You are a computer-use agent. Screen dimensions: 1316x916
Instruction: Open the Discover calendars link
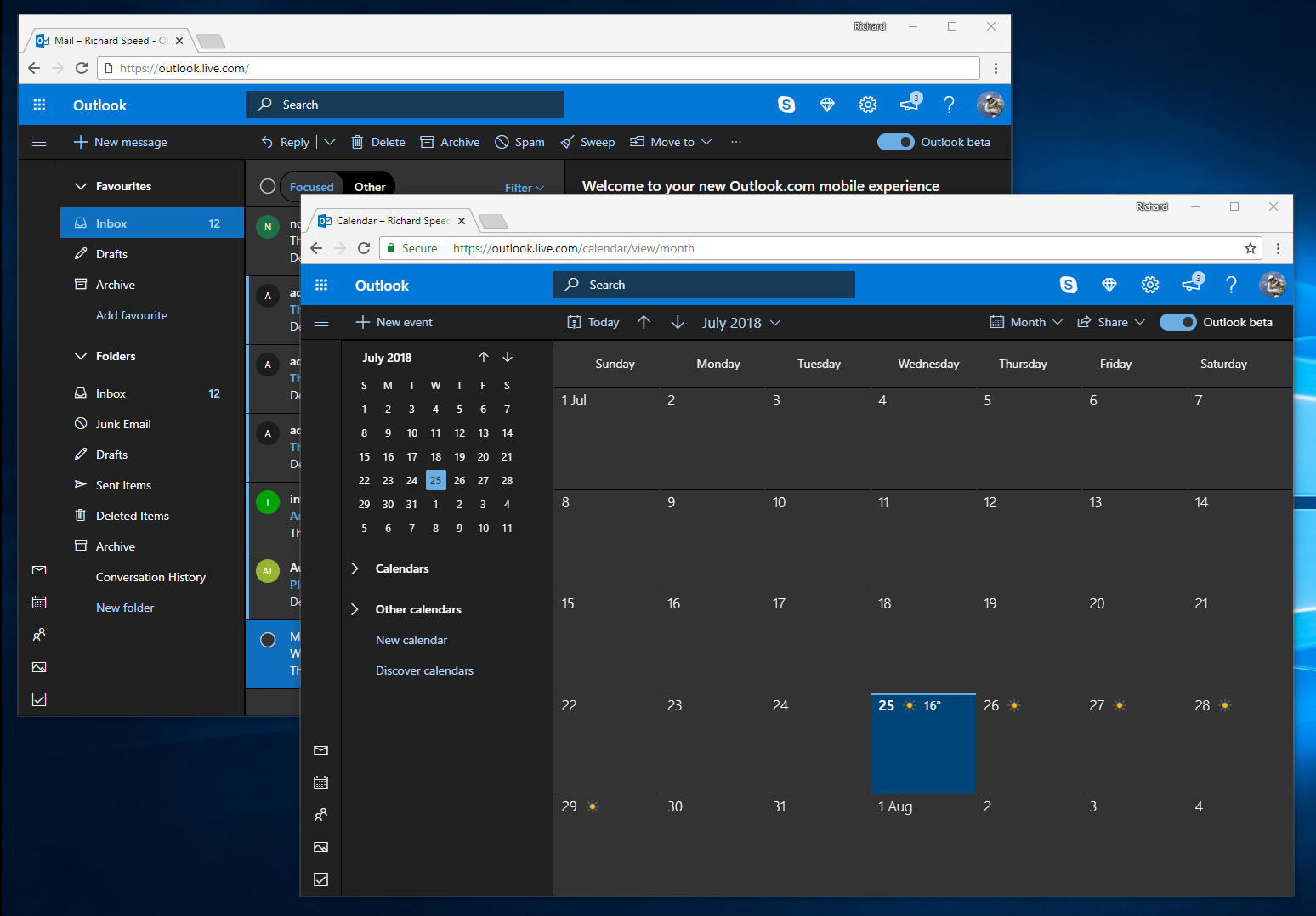pyautogui.click(x=424, y=670)
